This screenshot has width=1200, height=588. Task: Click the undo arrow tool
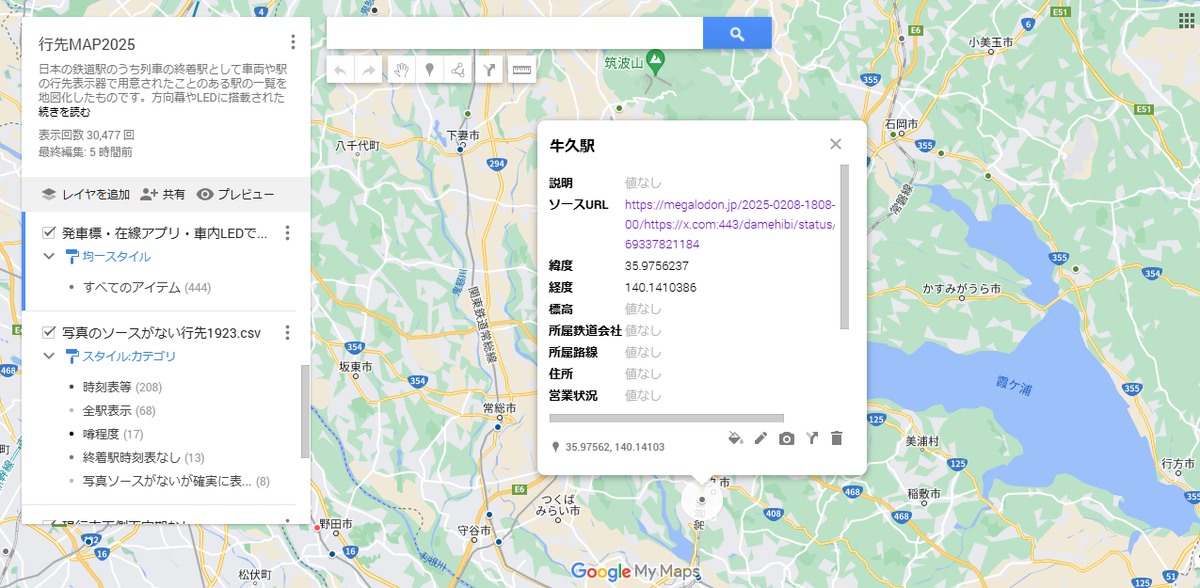coord(341,70)
